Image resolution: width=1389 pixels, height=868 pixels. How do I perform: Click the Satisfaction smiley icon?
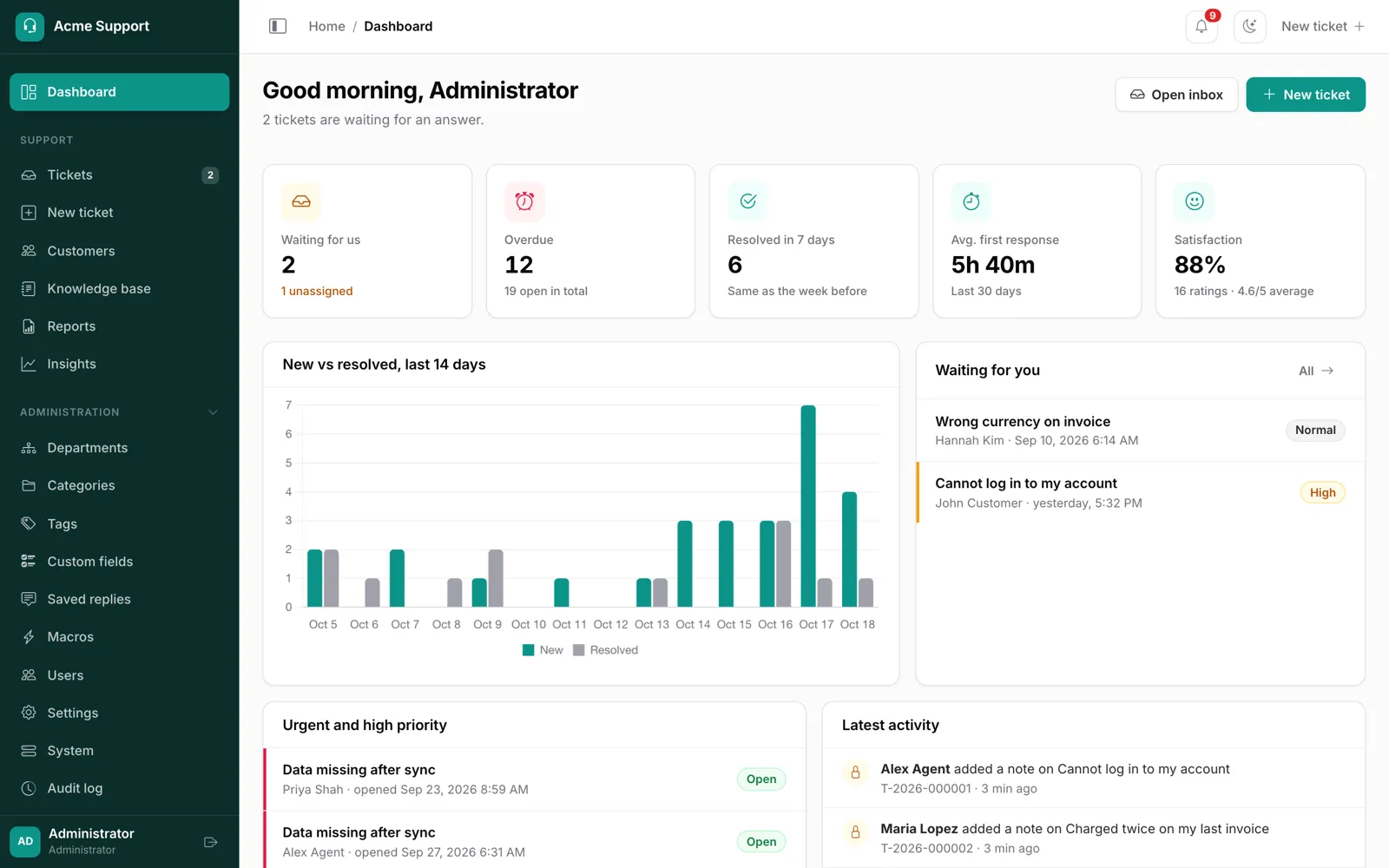pos(1195,201)
